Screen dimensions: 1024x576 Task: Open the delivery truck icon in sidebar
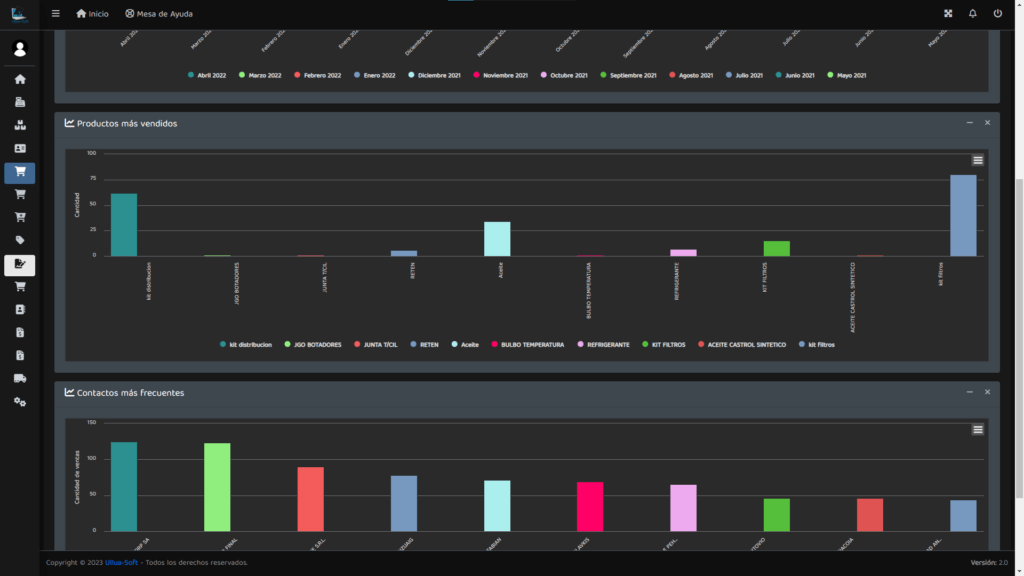click(20, 378)
